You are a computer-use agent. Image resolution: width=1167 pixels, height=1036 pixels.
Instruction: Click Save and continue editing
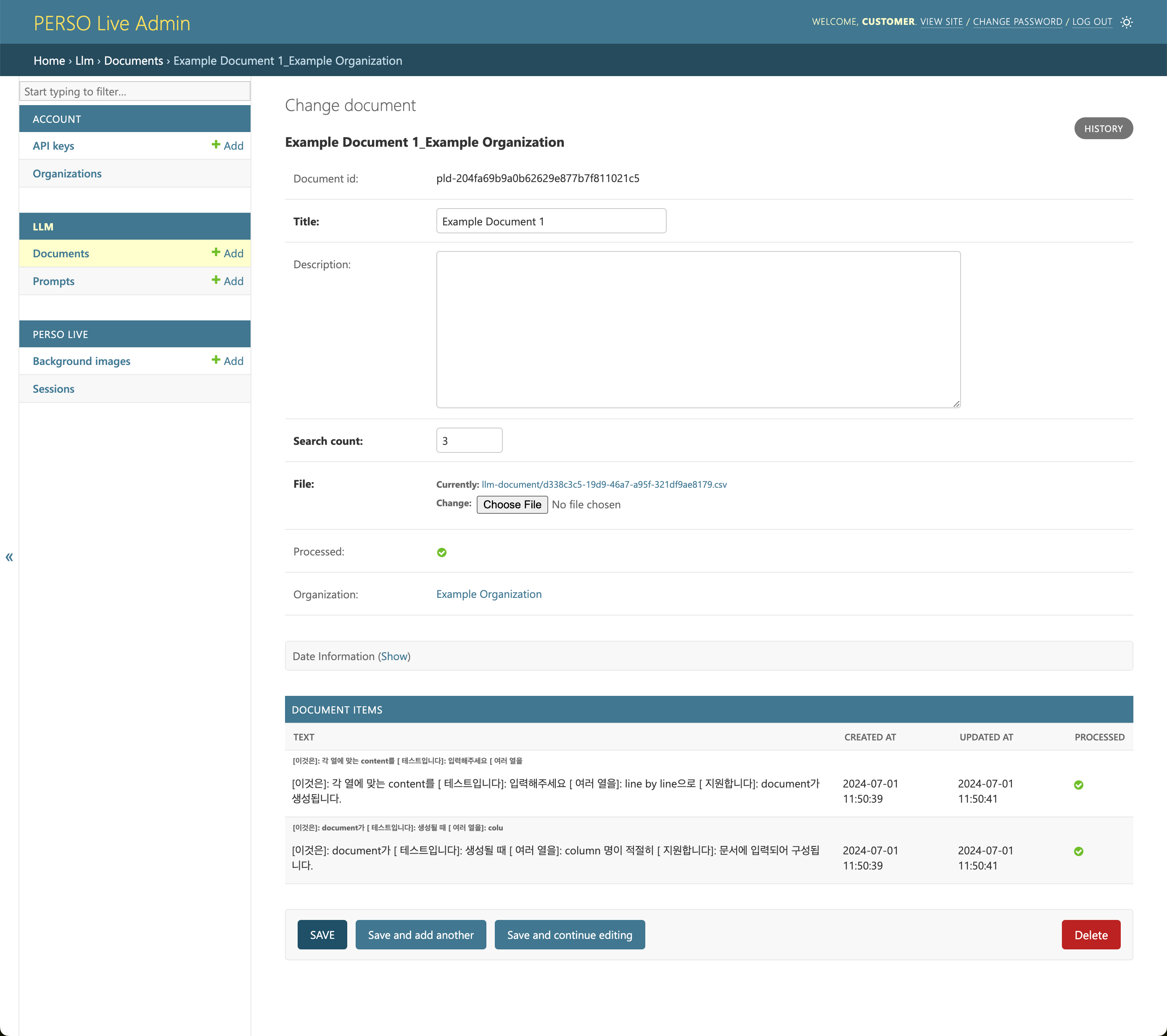pyautogui.click(x=569, y=935)
